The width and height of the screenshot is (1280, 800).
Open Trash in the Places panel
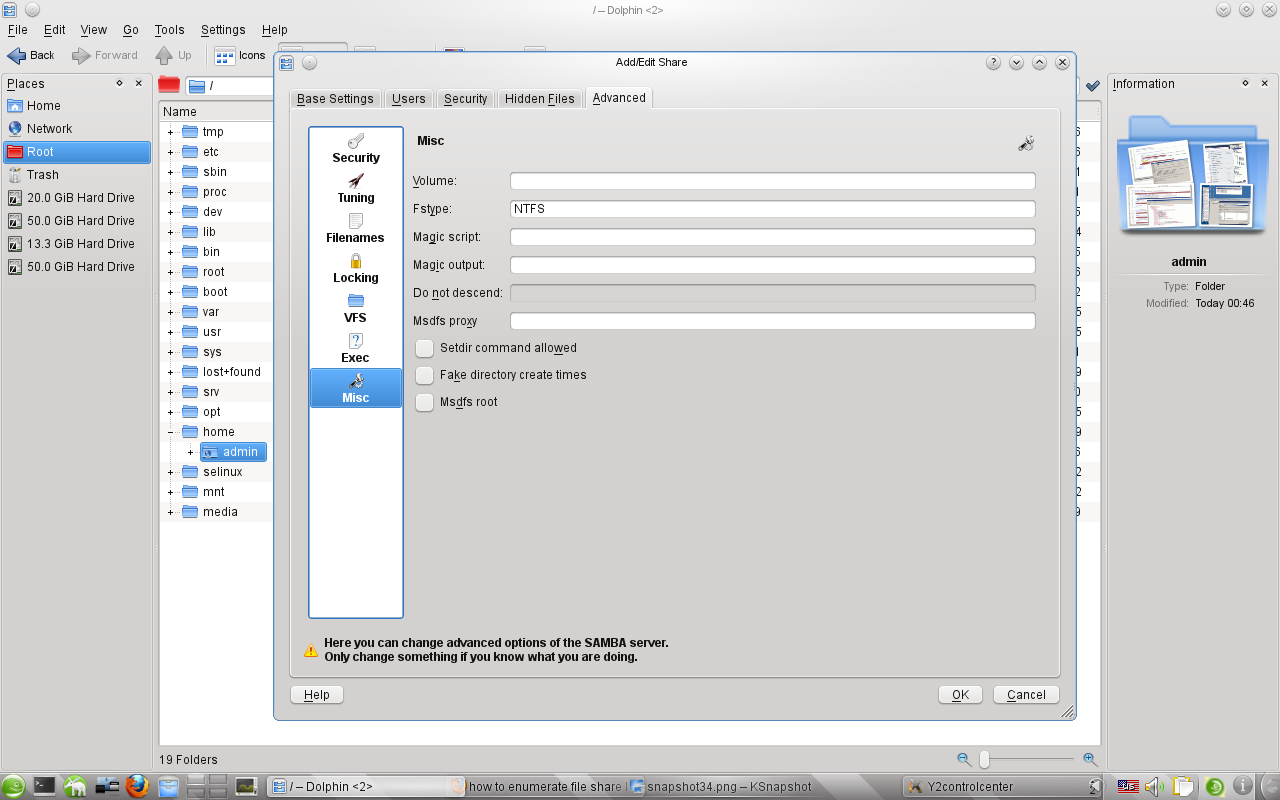(78, 175)
